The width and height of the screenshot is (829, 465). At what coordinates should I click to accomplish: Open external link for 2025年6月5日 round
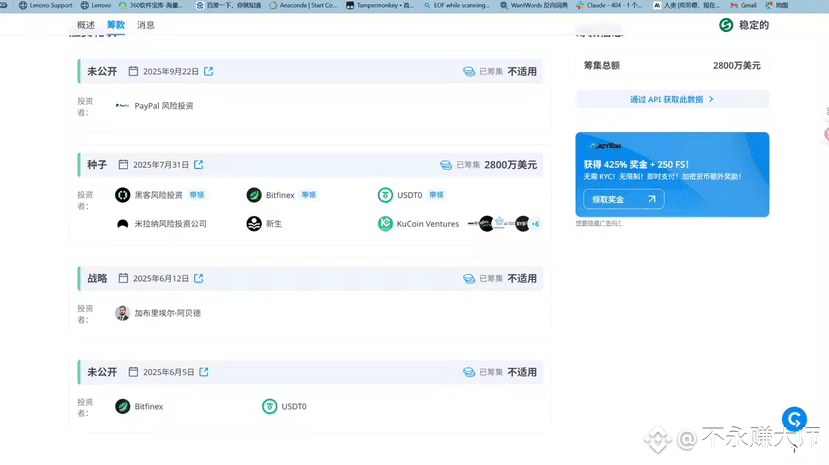[x=204, y=372]
